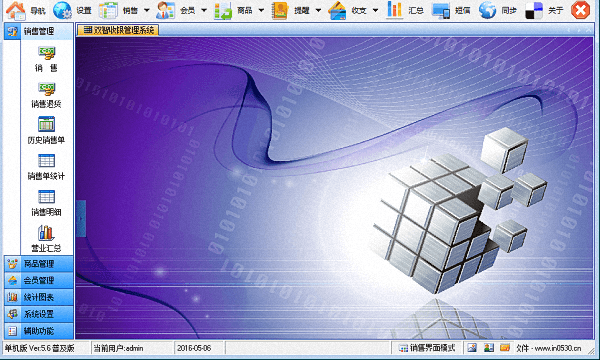Image resolution: width=600 pixels, height=360 pixels.
Task: Expand the 收支 toolbar dropdown arrow
Action: pos(375,10)
